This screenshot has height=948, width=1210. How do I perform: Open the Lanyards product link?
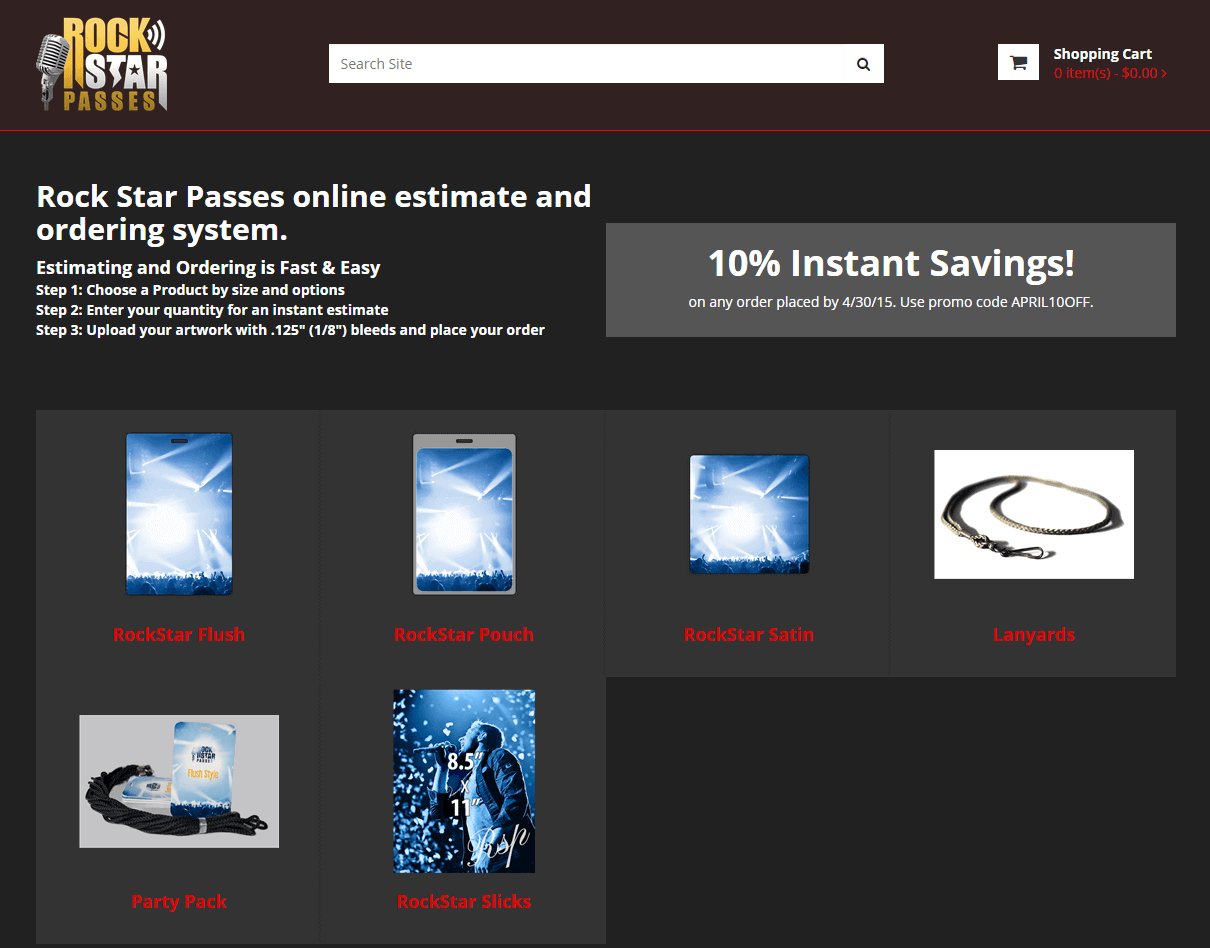tap(1034, 634)
